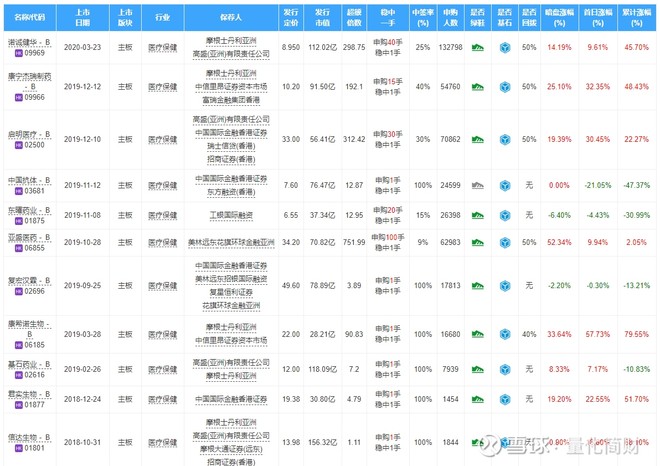Click the cornerstone cube icon for 复宏汉霖-B
Image resolution: width=660 pixels, height=466 pixels.
(x=505, y=286)
